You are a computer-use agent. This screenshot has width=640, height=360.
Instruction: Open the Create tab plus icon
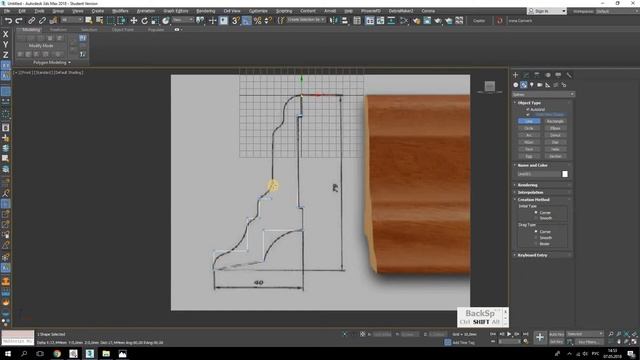[x=516, y=75]
